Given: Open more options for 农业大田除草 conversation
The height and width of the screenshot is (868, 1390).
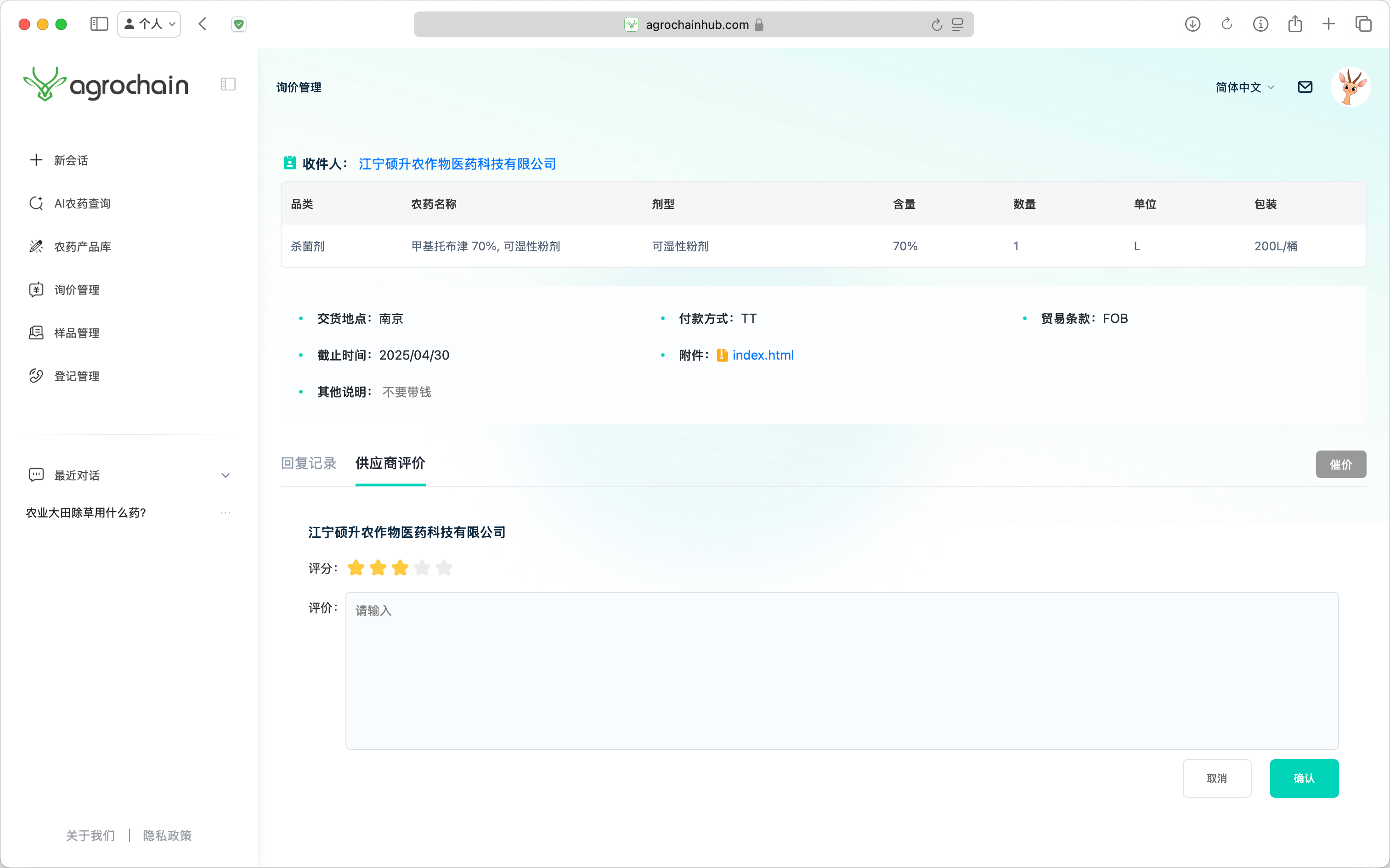Looking at the screenshot, I should [225, 513].
